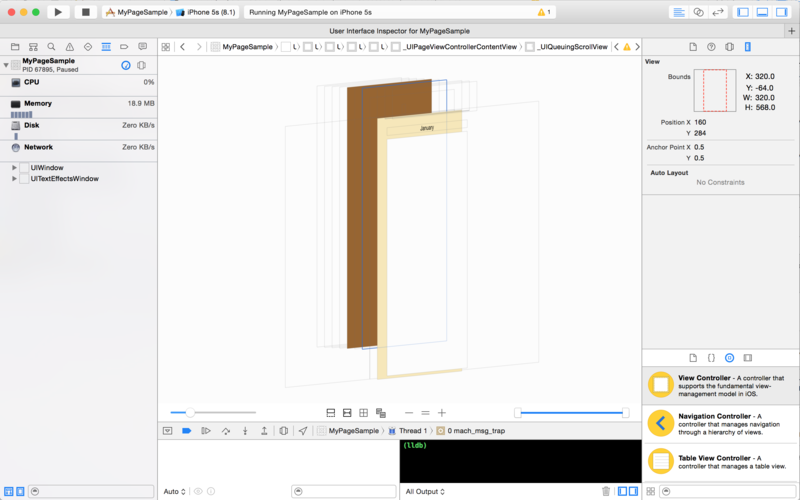Toggle show clipped content button
The height and width of the screenshot is (500, 800).
click(331, 413)
